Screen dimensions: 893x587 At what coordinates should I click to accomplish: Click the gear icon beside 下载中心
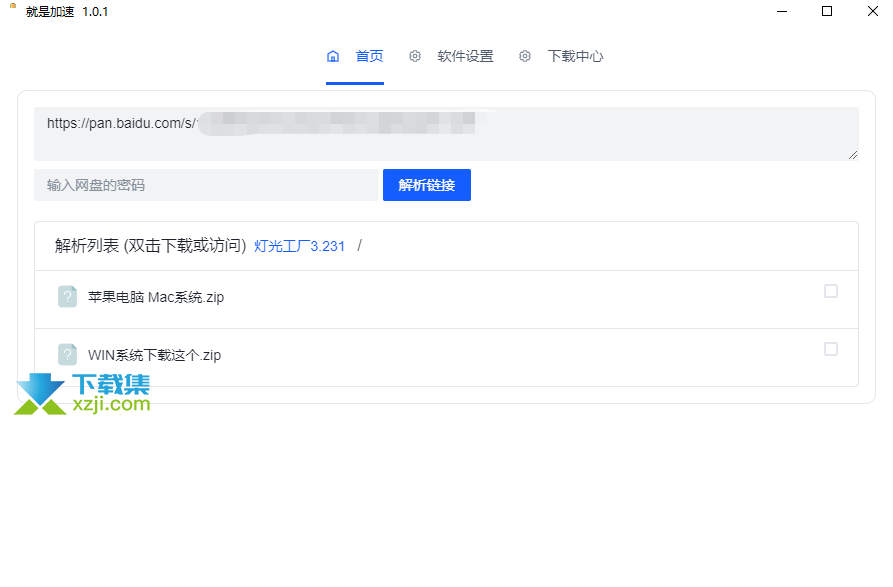tap(525, 56)
